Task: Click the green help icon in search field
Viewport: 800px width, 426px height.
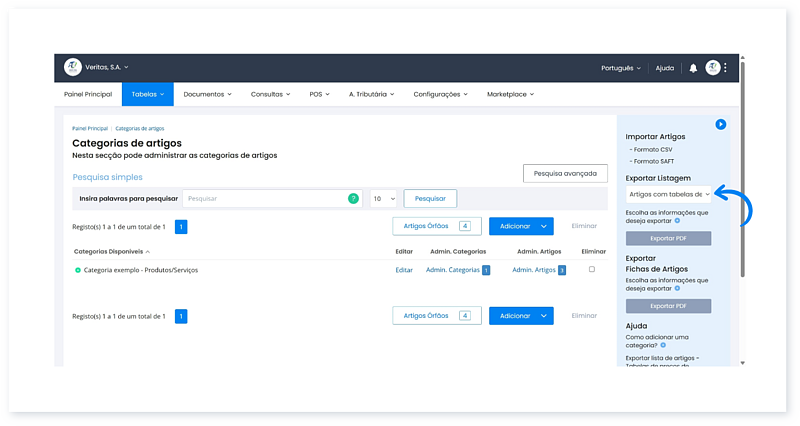Action: pyautogui.click(x=353, y=199)
